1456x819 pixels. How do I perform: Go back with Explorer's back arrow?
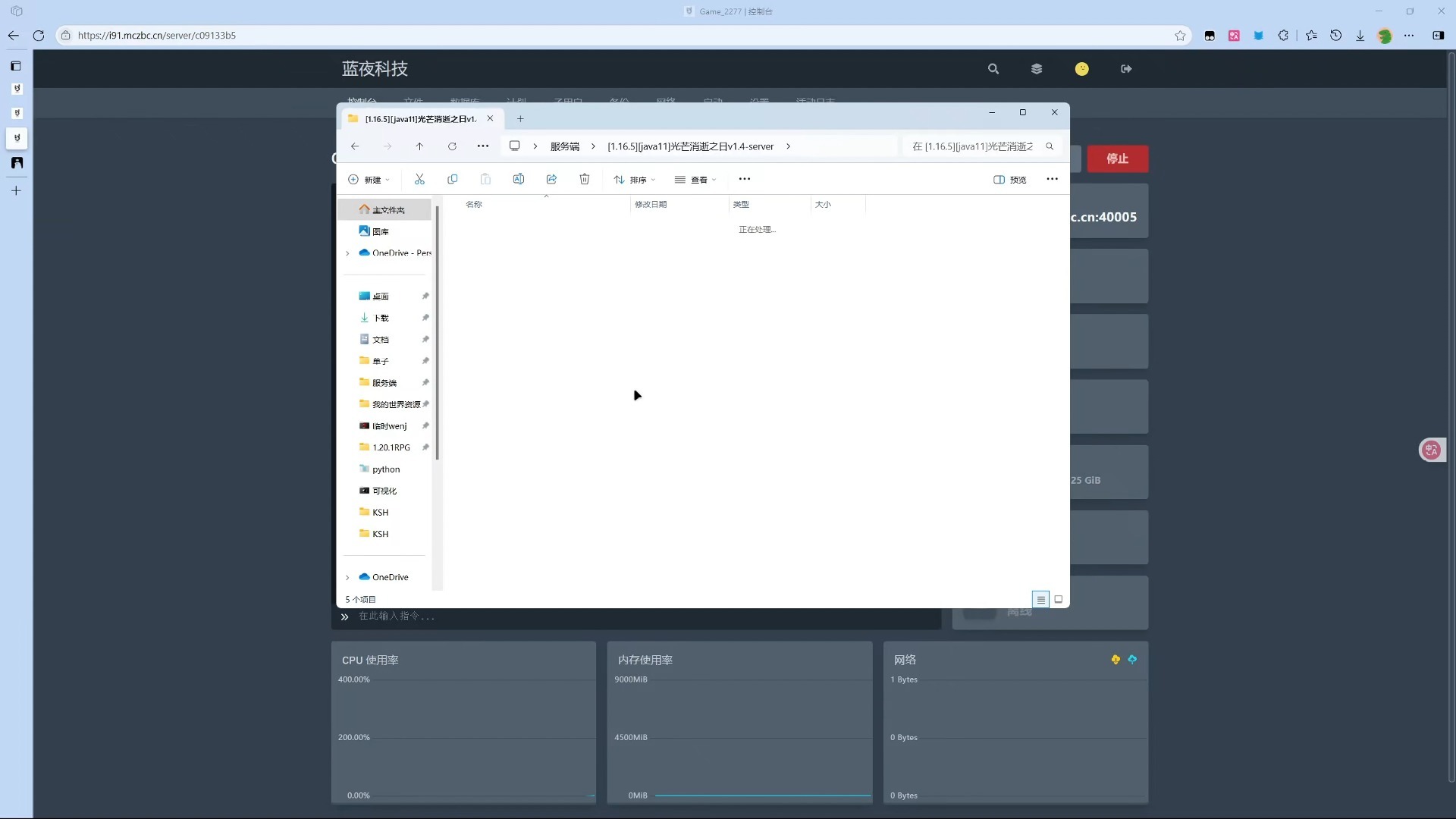coord(355,146)
